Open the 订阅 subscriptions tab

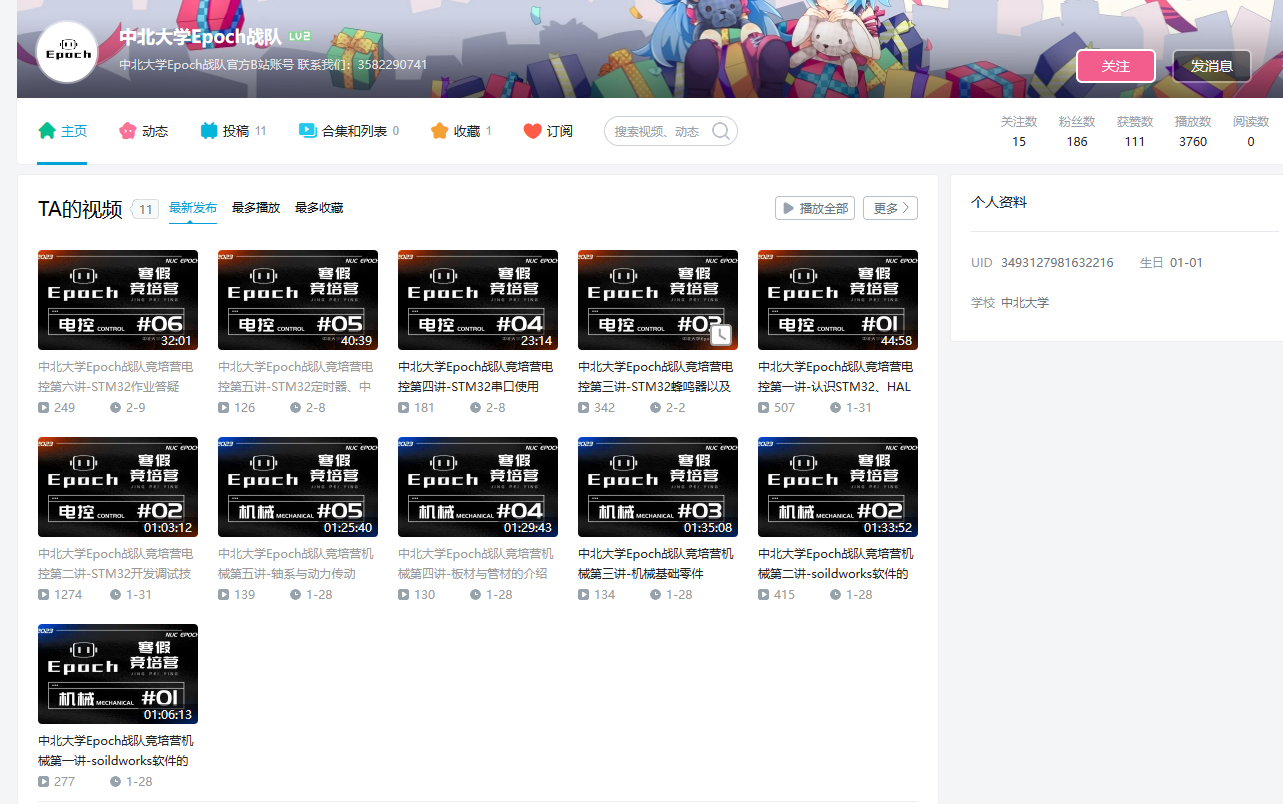pyautogui.click(x=548, y=131)
